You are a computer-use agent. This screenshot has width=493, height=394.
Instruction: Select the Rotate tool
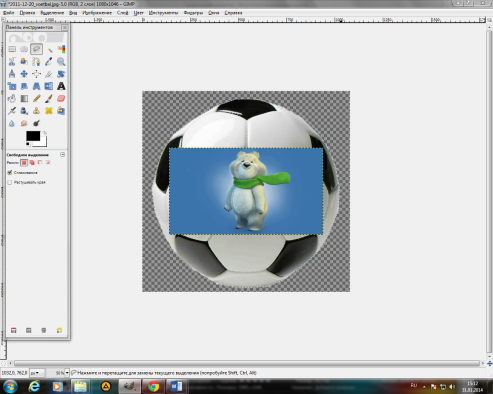click(x=61, y=74)
